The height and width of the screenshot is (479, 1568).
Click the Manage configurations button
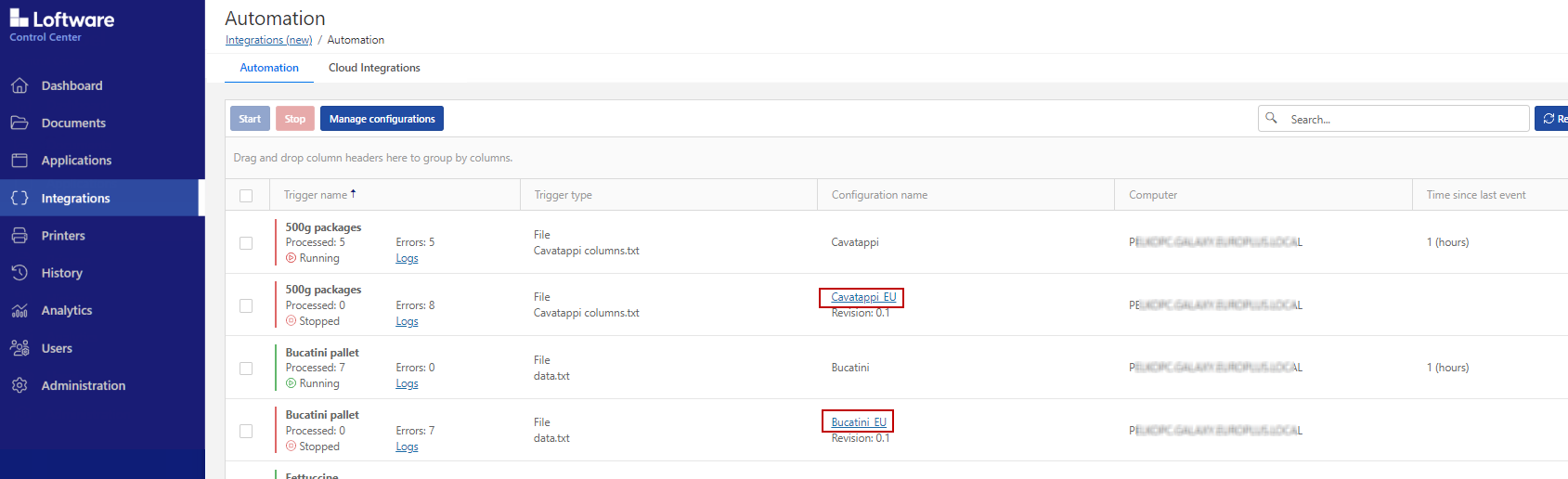(x=382, y=119)
